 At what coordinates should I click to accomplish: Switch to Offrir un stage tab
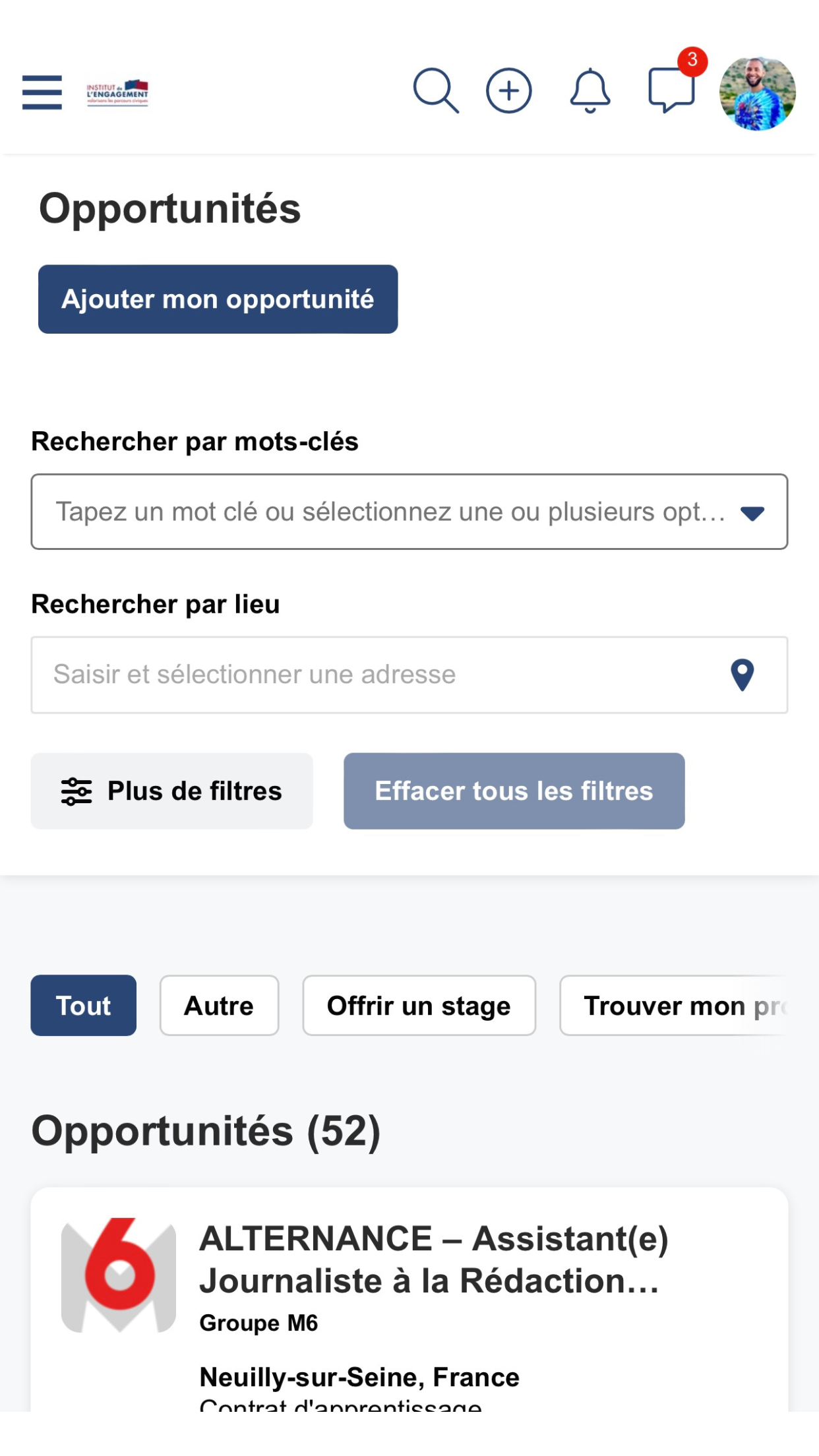click(x=419, y=1006)
